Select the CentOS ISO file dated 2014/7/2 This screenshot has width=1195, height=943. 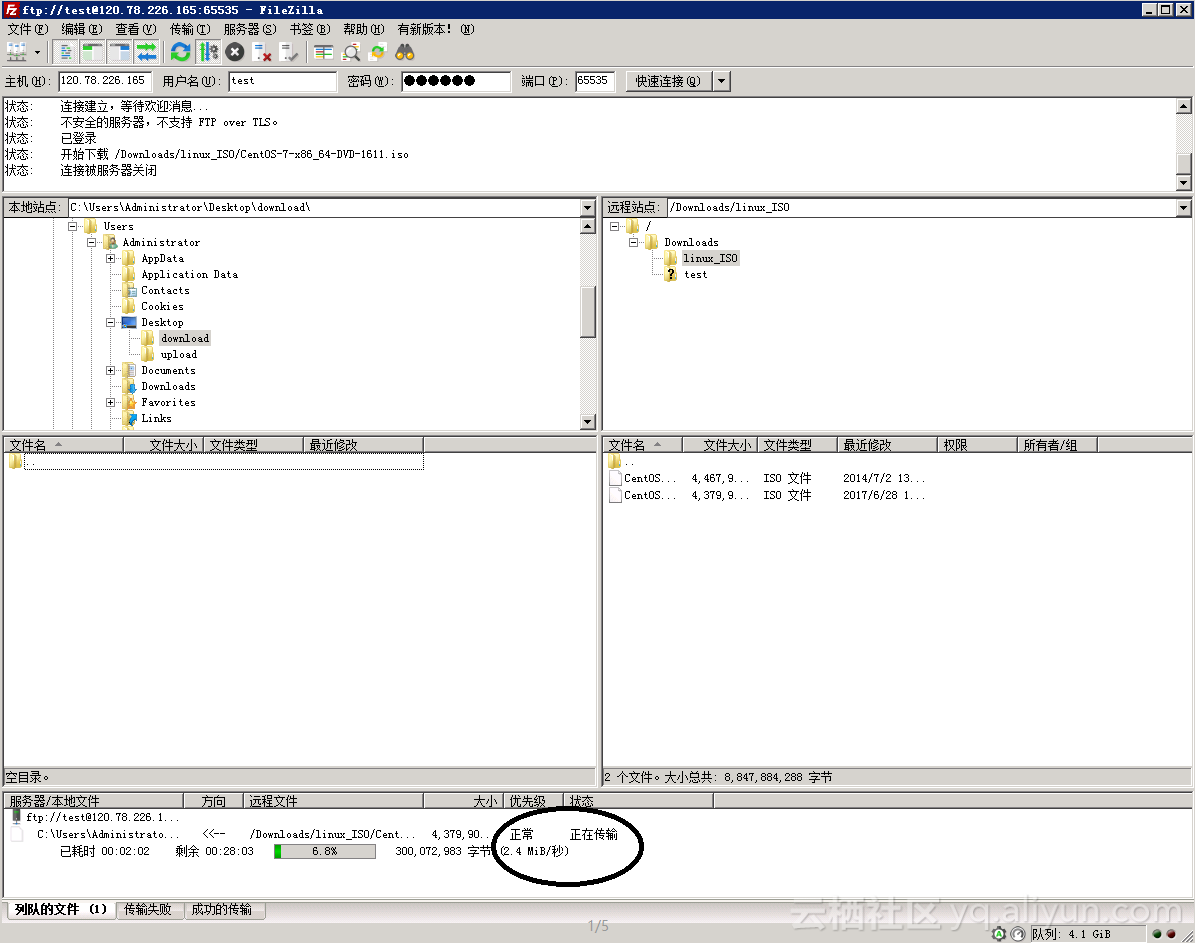pyautogui.click(x=767, y=479)
